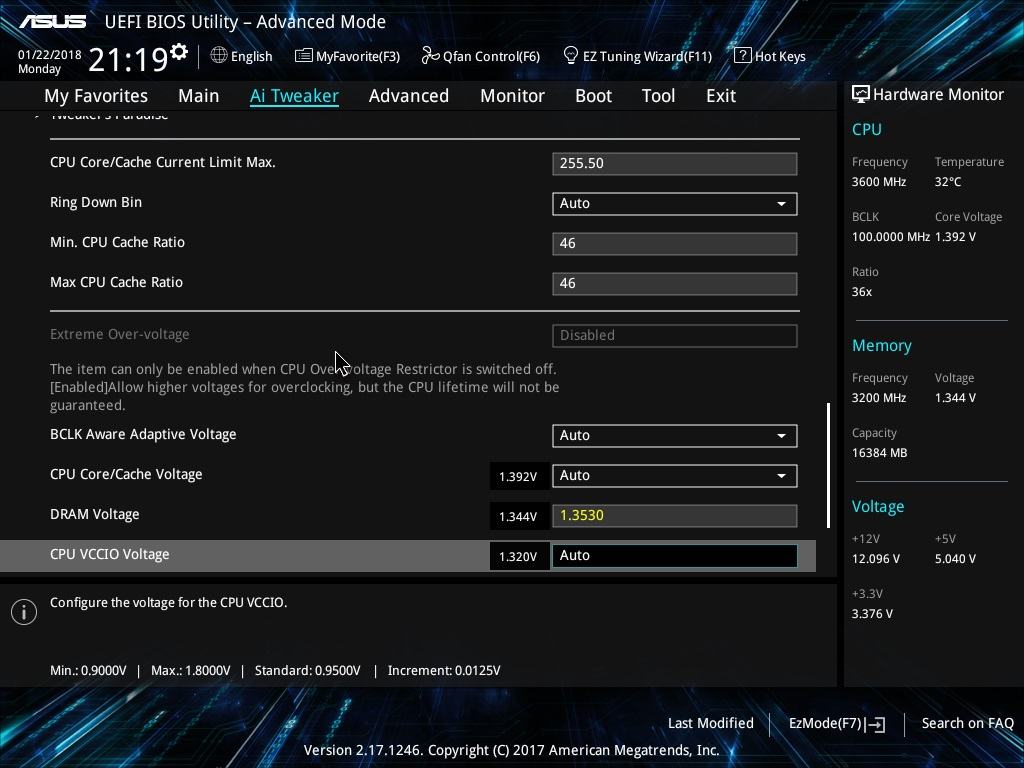This screenshot has height=768, width=1024.
Task: Click CPU heading in Hardware Monitor
Action: coord(867,130)
